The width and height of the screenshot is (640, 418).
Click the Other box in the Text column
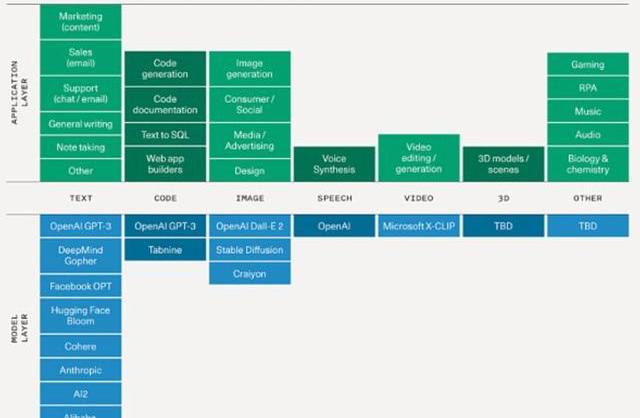(80, 171)
